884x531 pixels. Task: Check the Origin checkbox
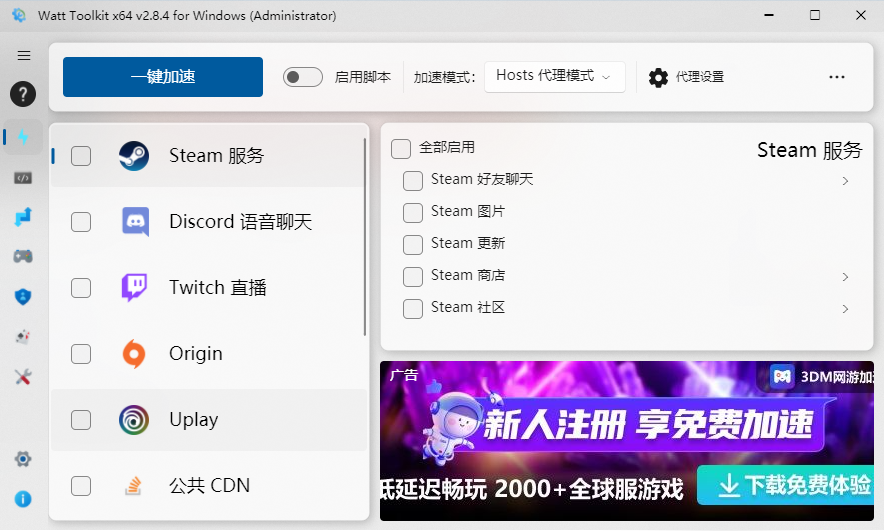[81, 354]
